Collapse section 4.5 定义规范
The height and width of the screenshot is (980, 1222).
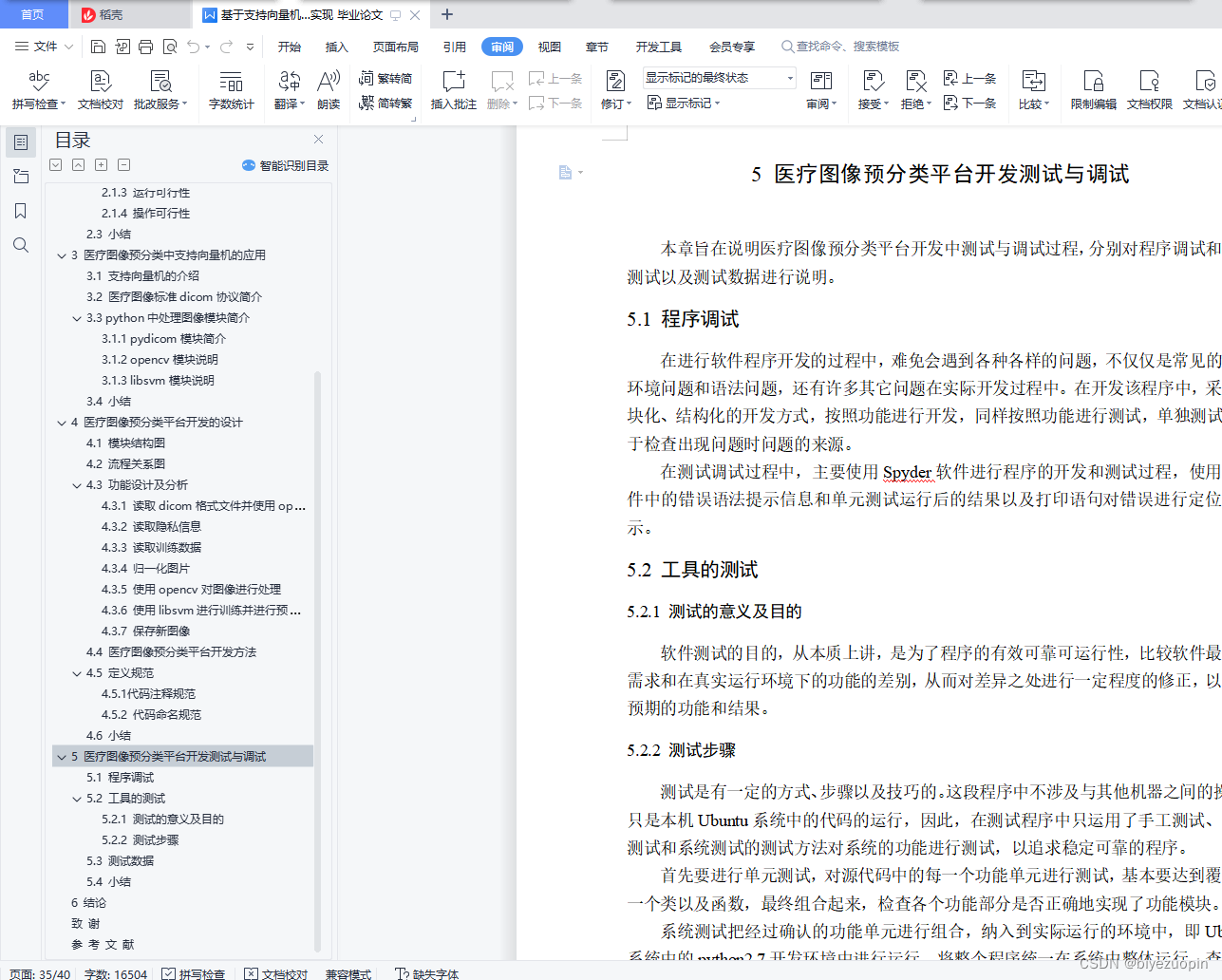click(x=77, y=673)
